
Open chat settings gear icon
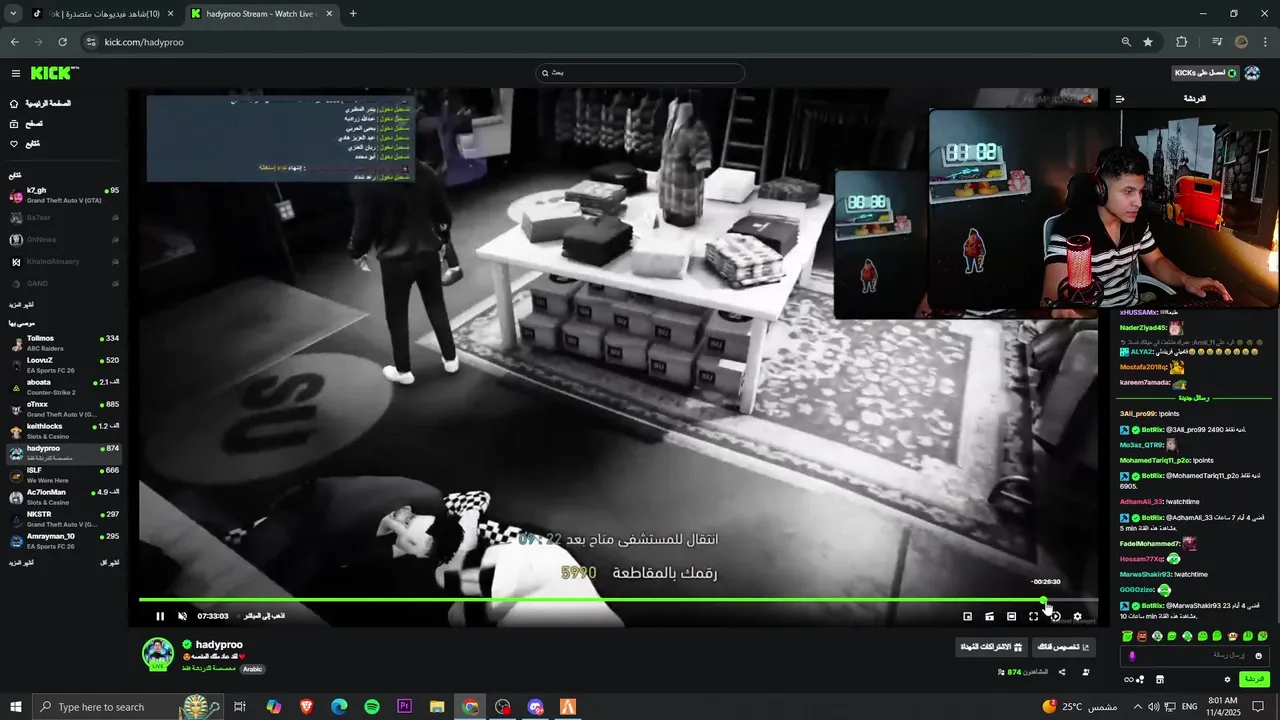tap(1228, 679)
